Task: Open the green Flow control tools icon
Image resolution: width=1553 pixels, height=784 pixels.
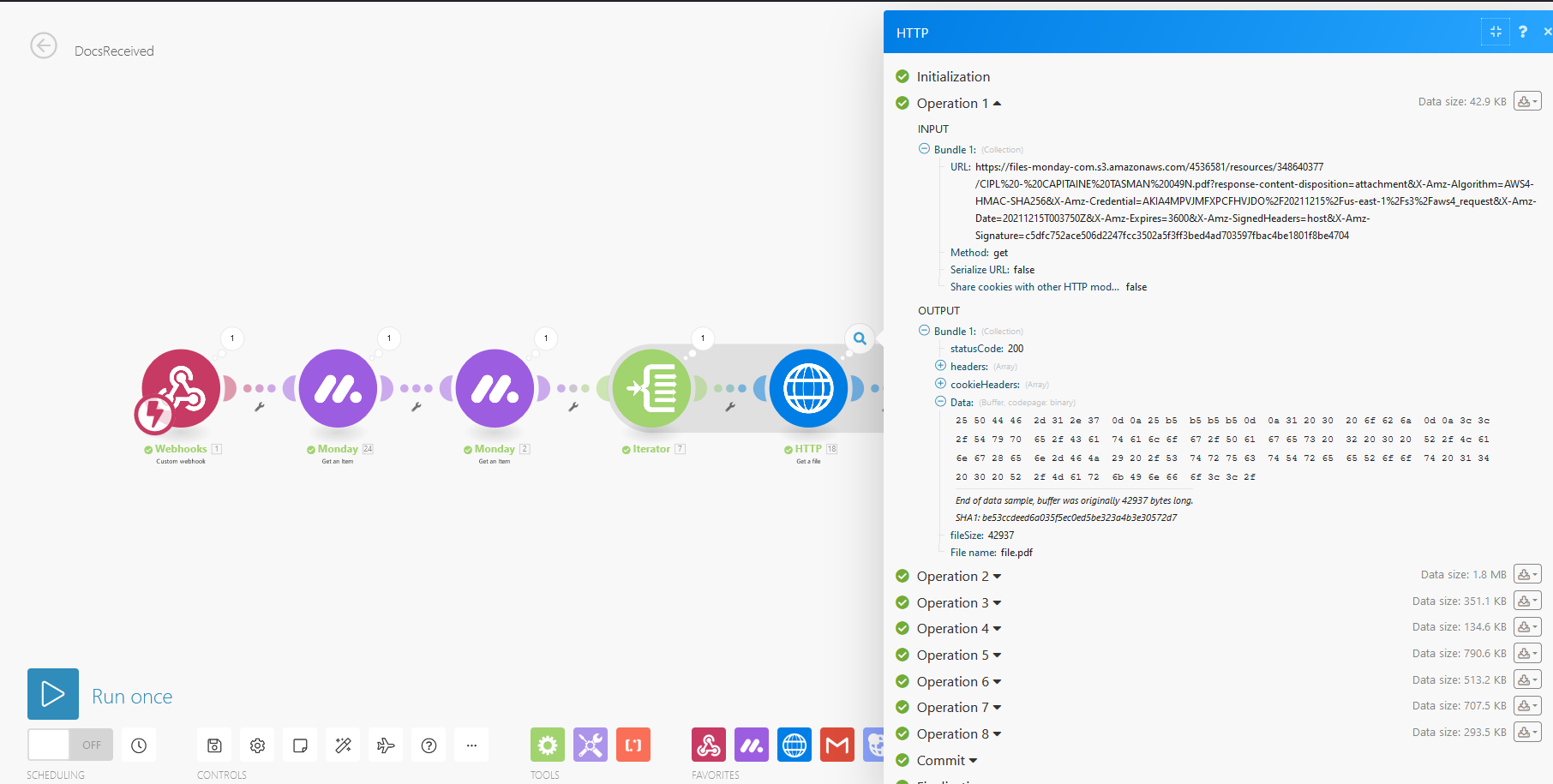Action: 548,745
